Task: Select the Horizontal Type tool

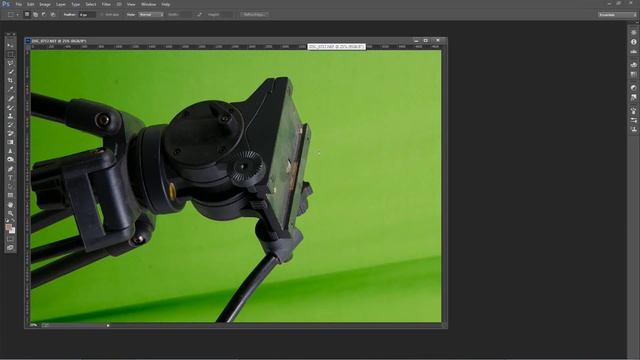Action: 11,178
